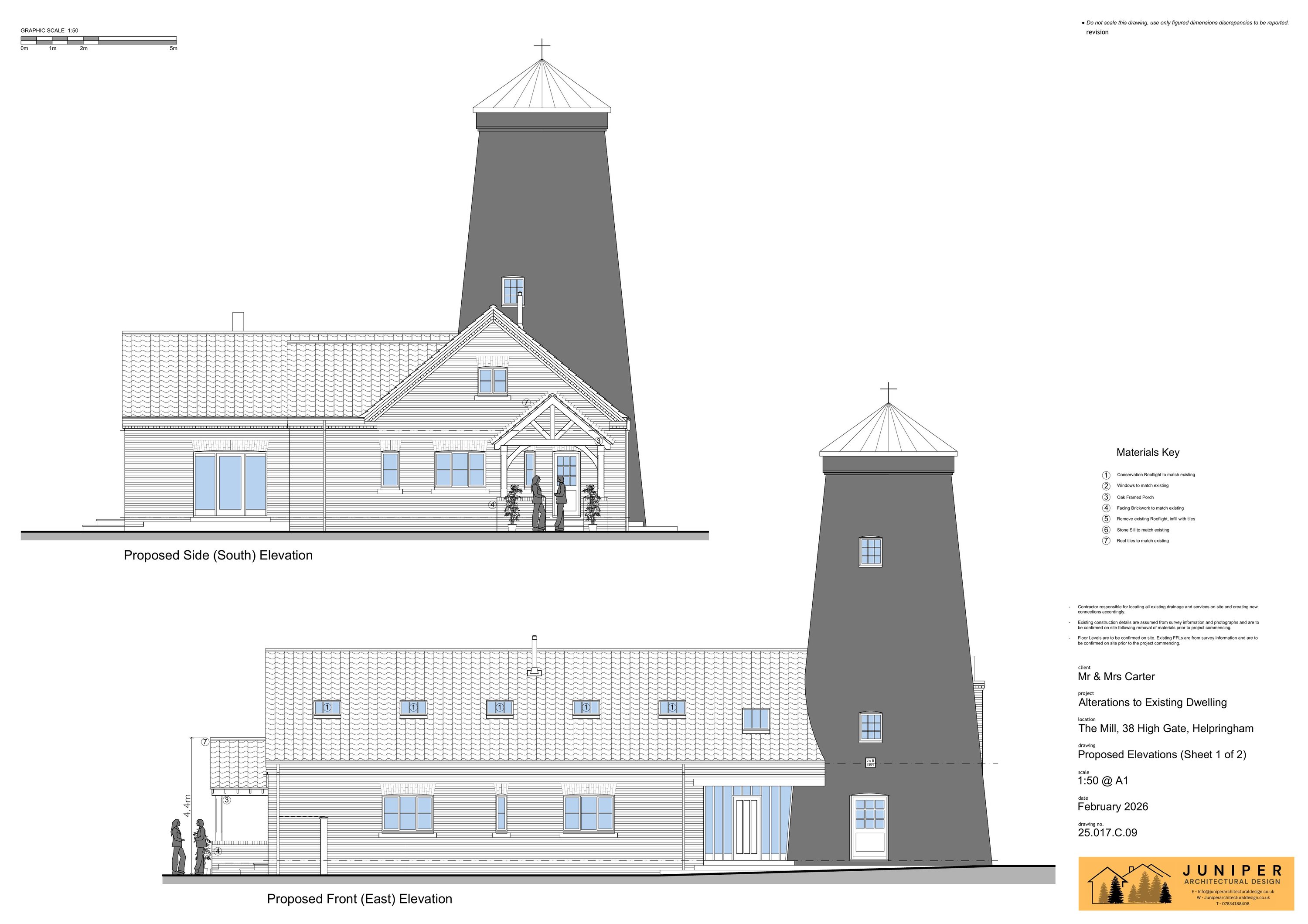Viewport: 1308px width, 924px height.
Task: Click the 4.4m height dimension label
Action: [187, 806]
